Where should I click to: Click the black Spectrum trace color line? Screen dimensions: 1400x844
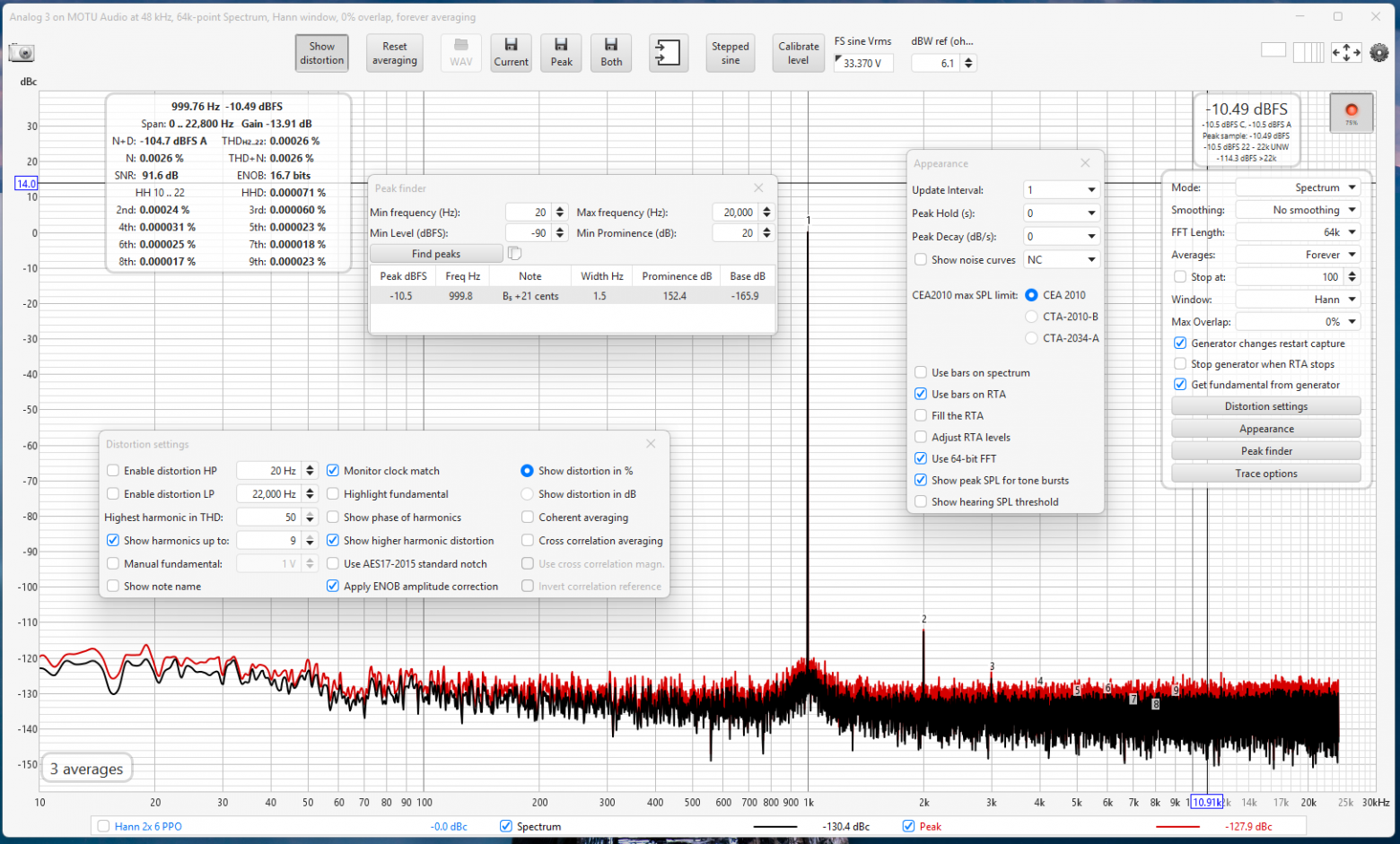(775, 826)
